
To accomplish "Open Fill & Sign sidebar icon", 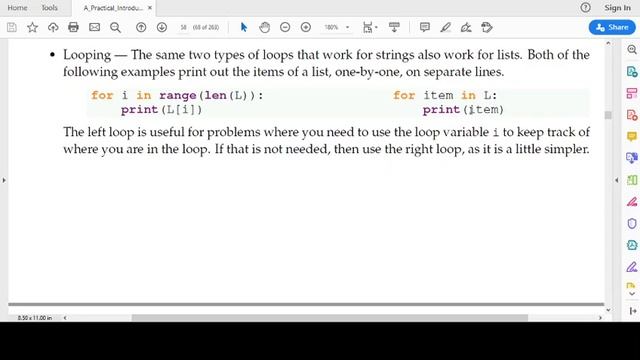I will pyautogui.click(x=632, y=202).
